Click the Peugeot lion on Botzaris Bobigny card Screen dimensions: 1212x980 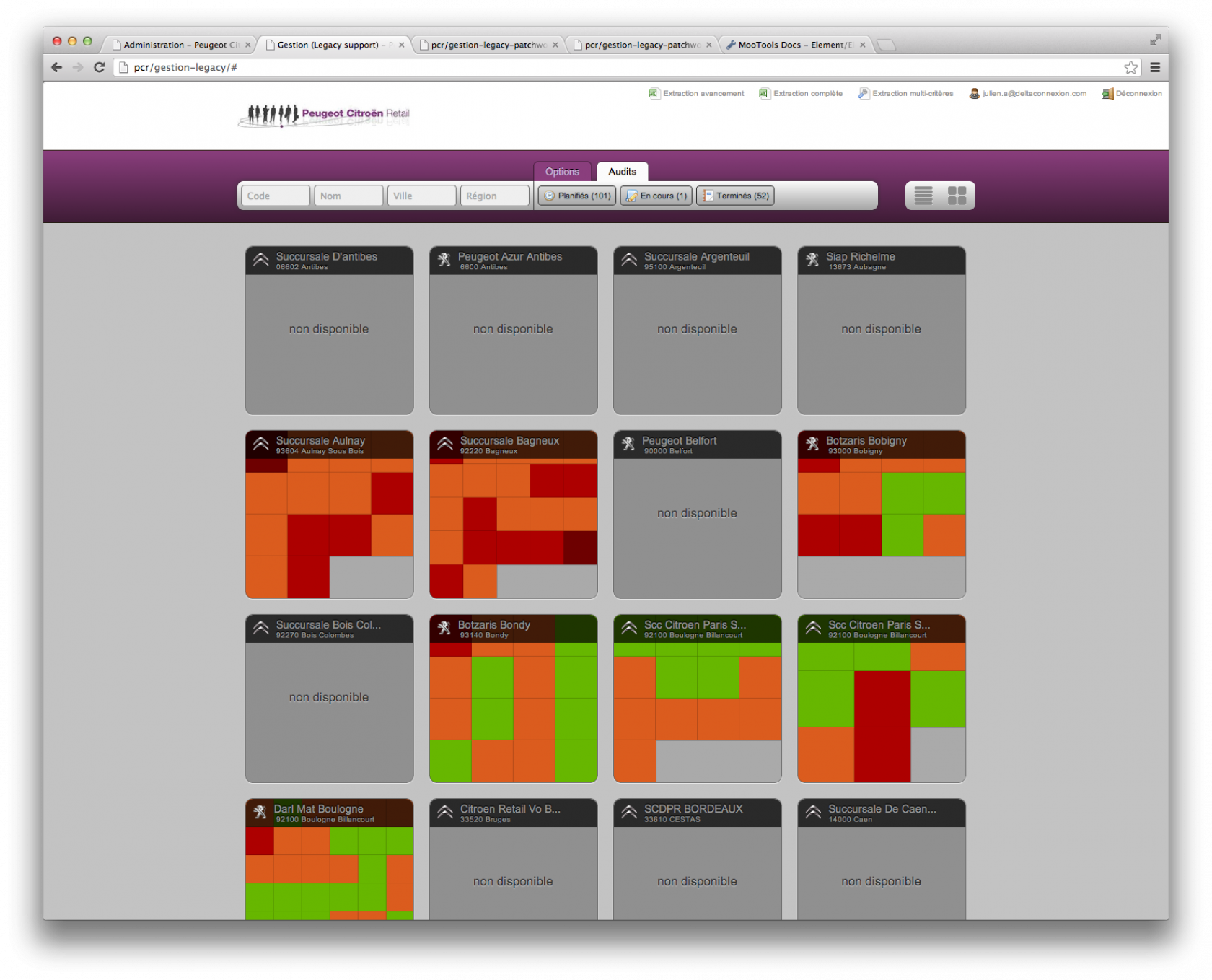(x=812, y=444)
